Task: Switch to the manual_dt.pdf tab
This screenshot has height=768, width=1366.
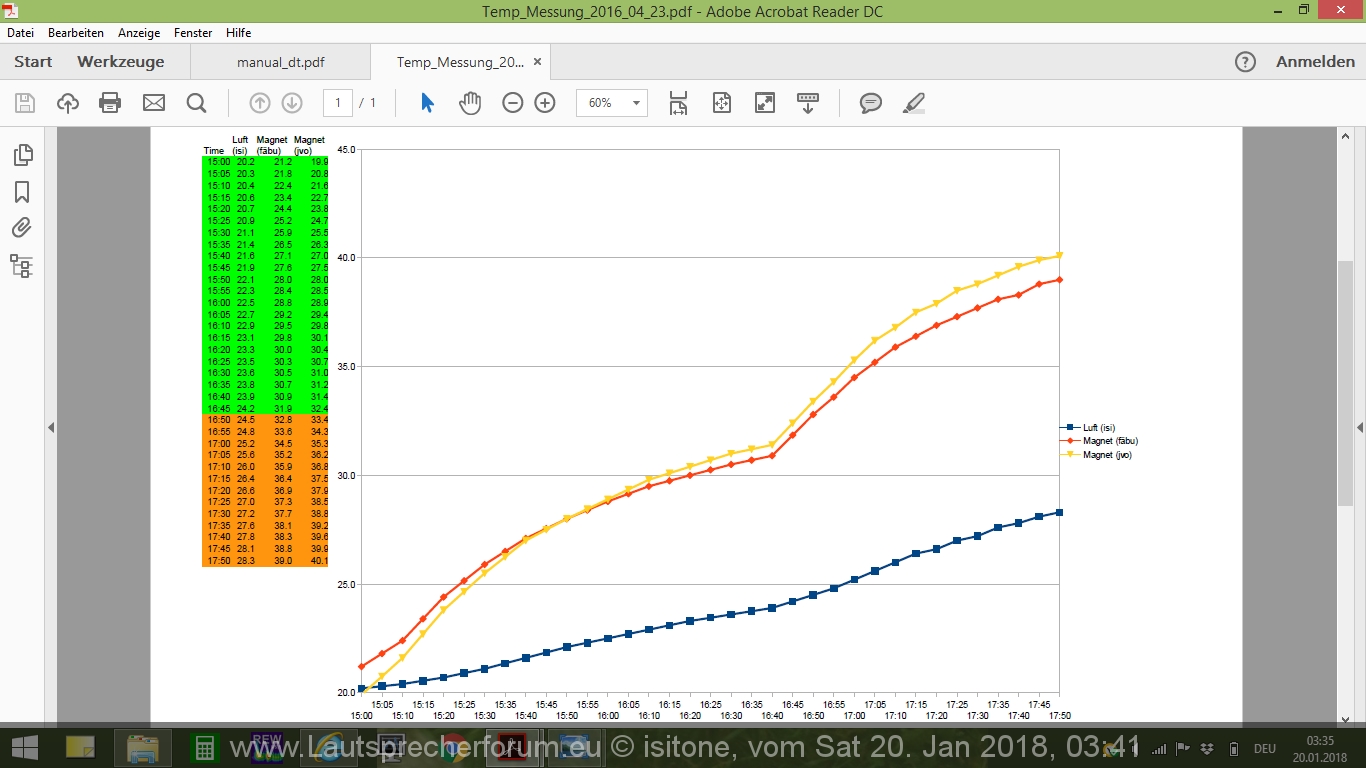Action: (x=280, y=62)
